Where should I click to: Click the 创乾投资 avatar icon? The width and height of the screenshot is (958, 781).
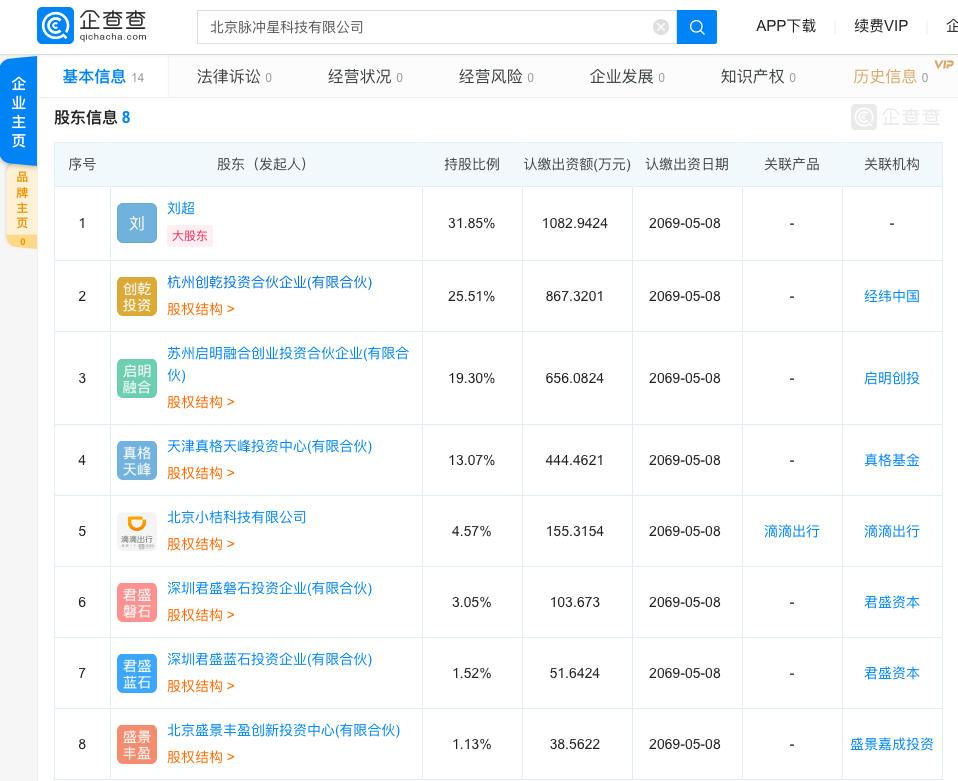tap(137, 296)
